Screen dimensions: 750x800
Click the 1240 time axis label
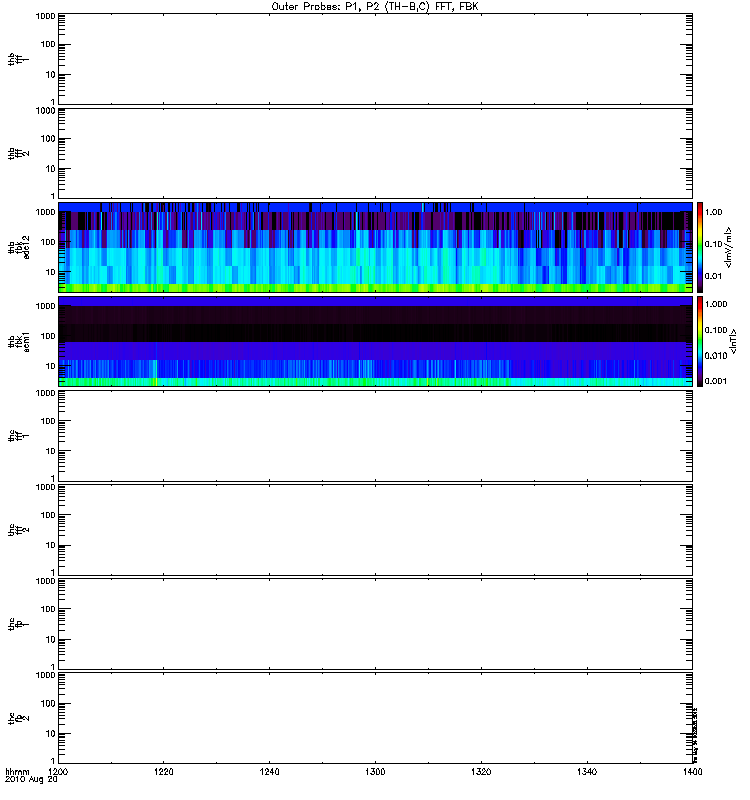(x=269, y=772)
